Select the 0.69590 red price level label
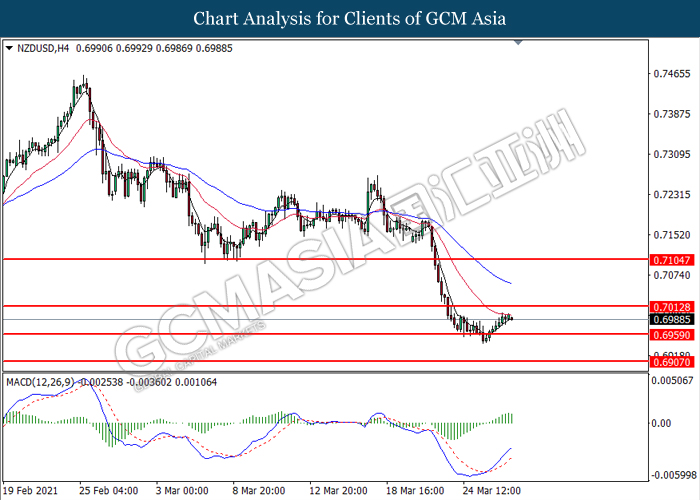 672,335
